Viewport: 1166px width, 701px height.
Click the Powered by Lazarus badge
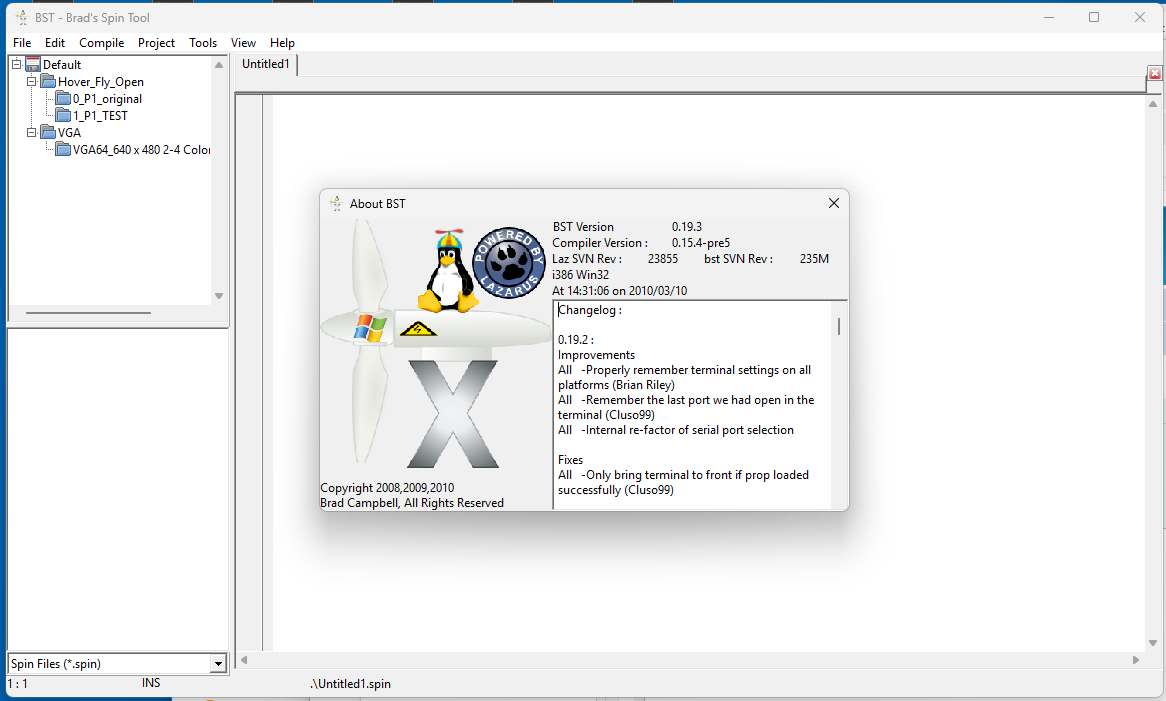(x=508, y=262)
